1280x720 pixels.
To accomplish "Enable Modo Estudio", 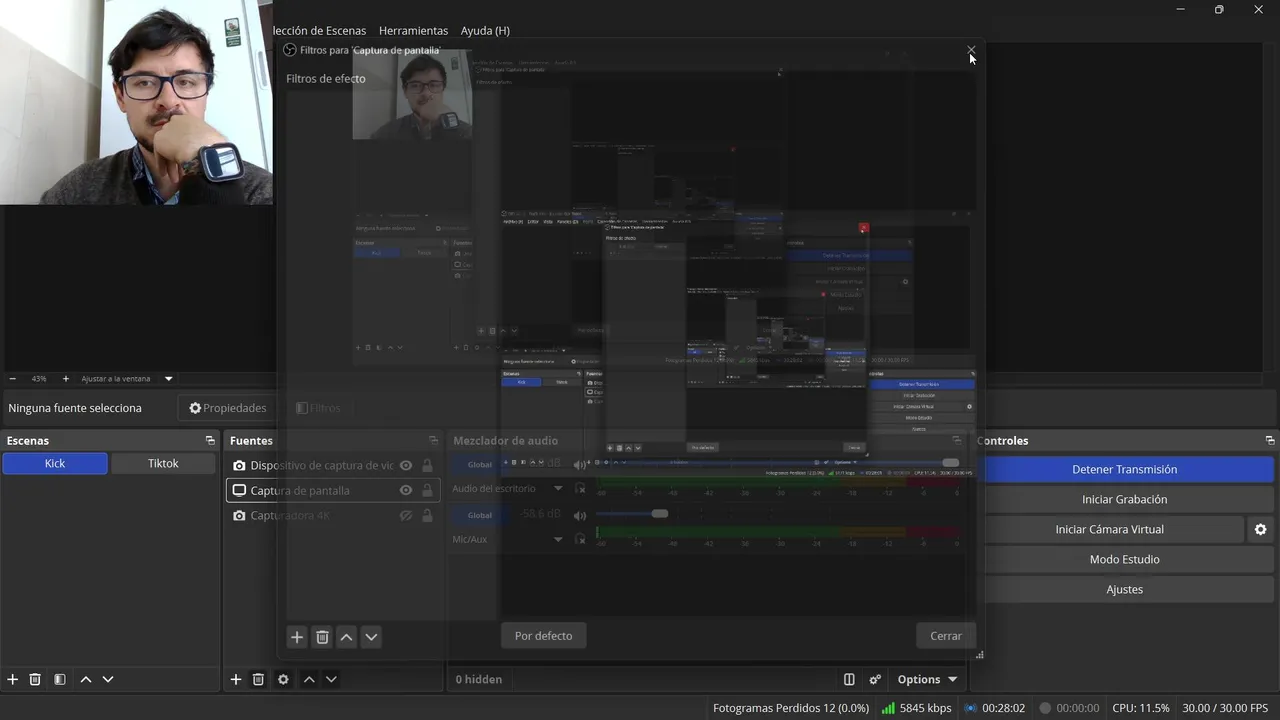I will tap(1124, 559).
